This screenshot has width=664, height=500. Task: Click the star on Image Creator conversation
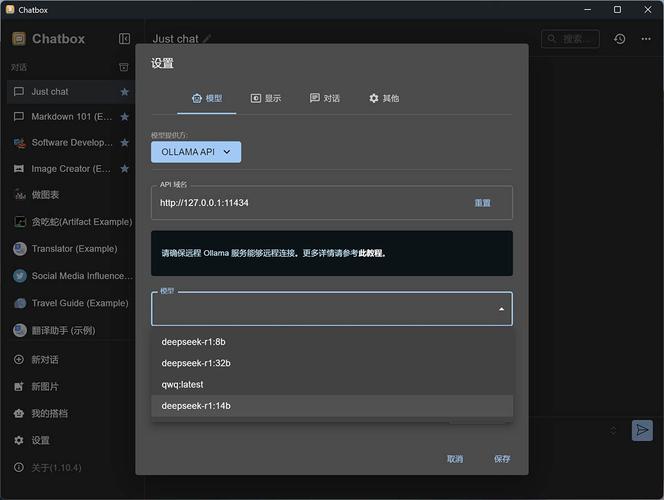124,169
